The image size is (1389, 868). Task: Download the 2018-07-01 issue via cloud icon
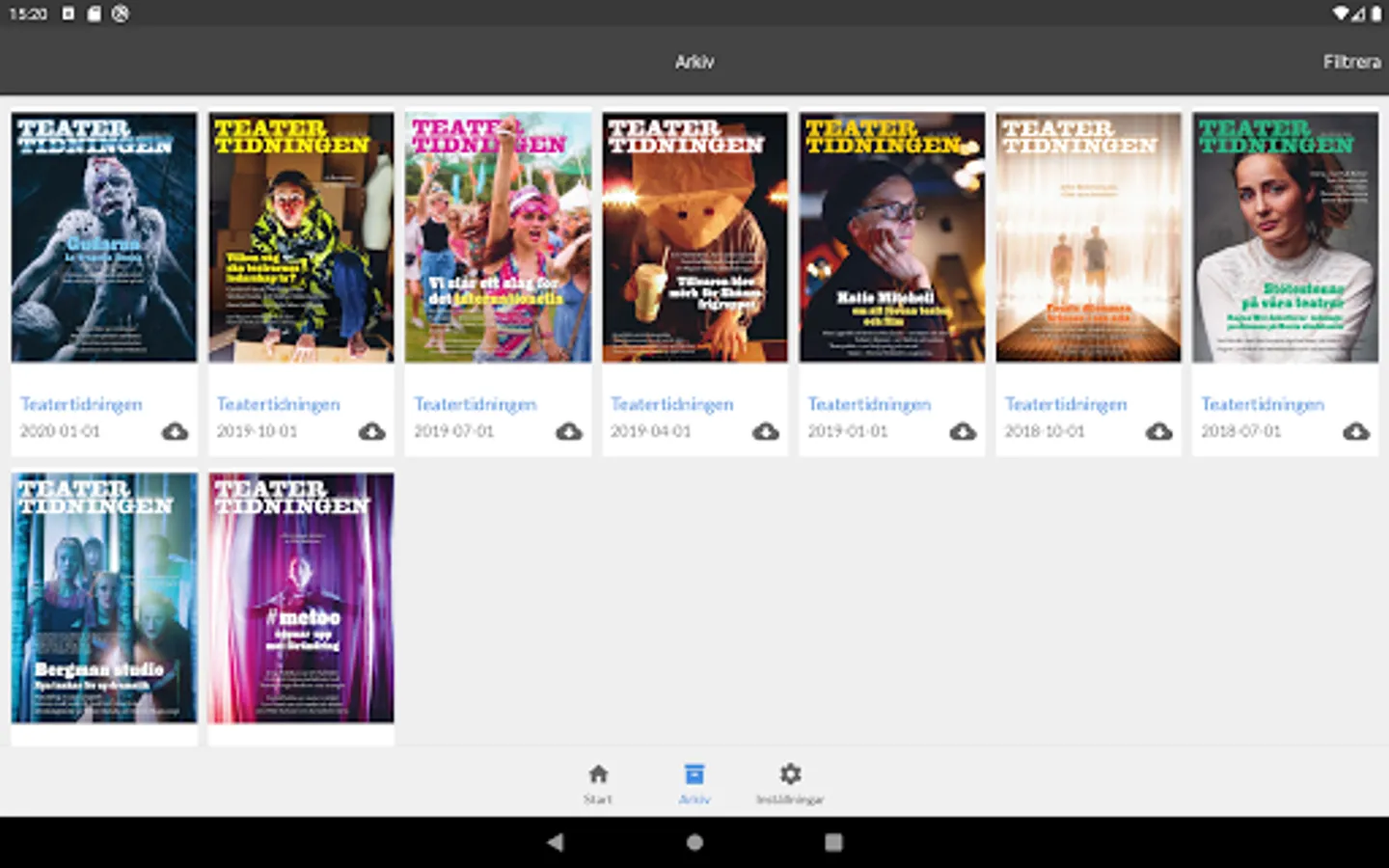[x=1356, y=431]
